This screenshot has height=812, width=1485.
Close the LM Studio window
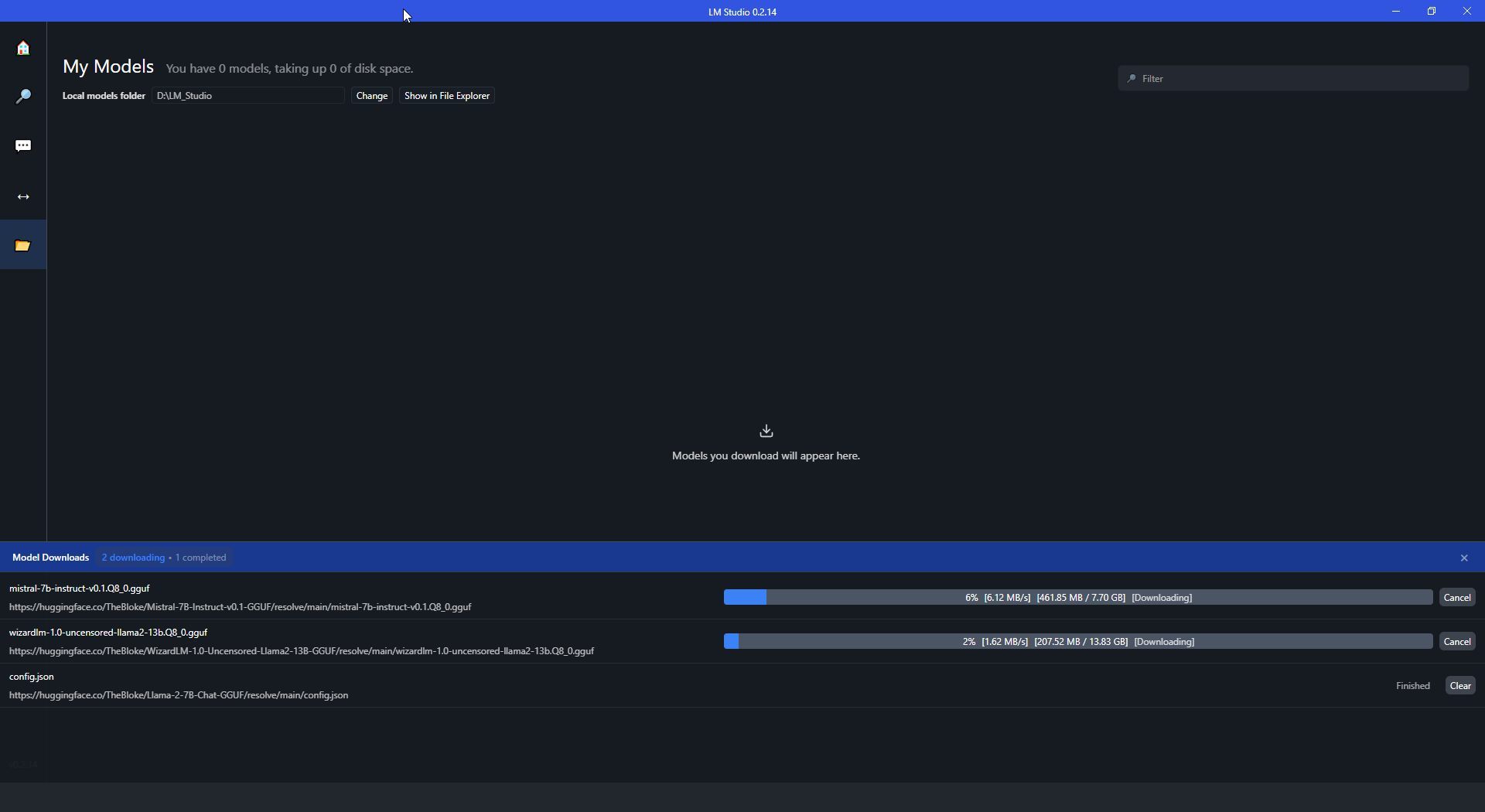[1467, 11]
